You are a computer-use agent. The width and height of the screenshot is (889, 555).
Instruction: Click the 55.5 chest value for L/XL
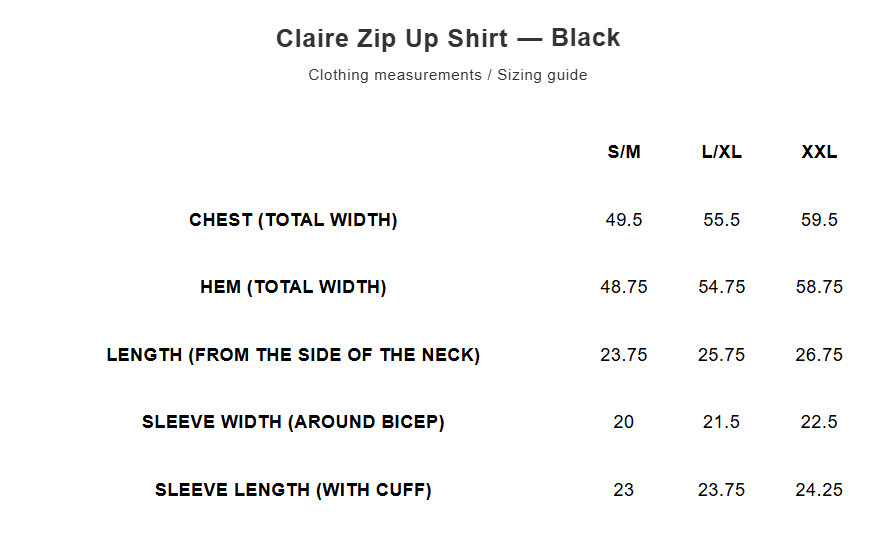pos(722,220)
